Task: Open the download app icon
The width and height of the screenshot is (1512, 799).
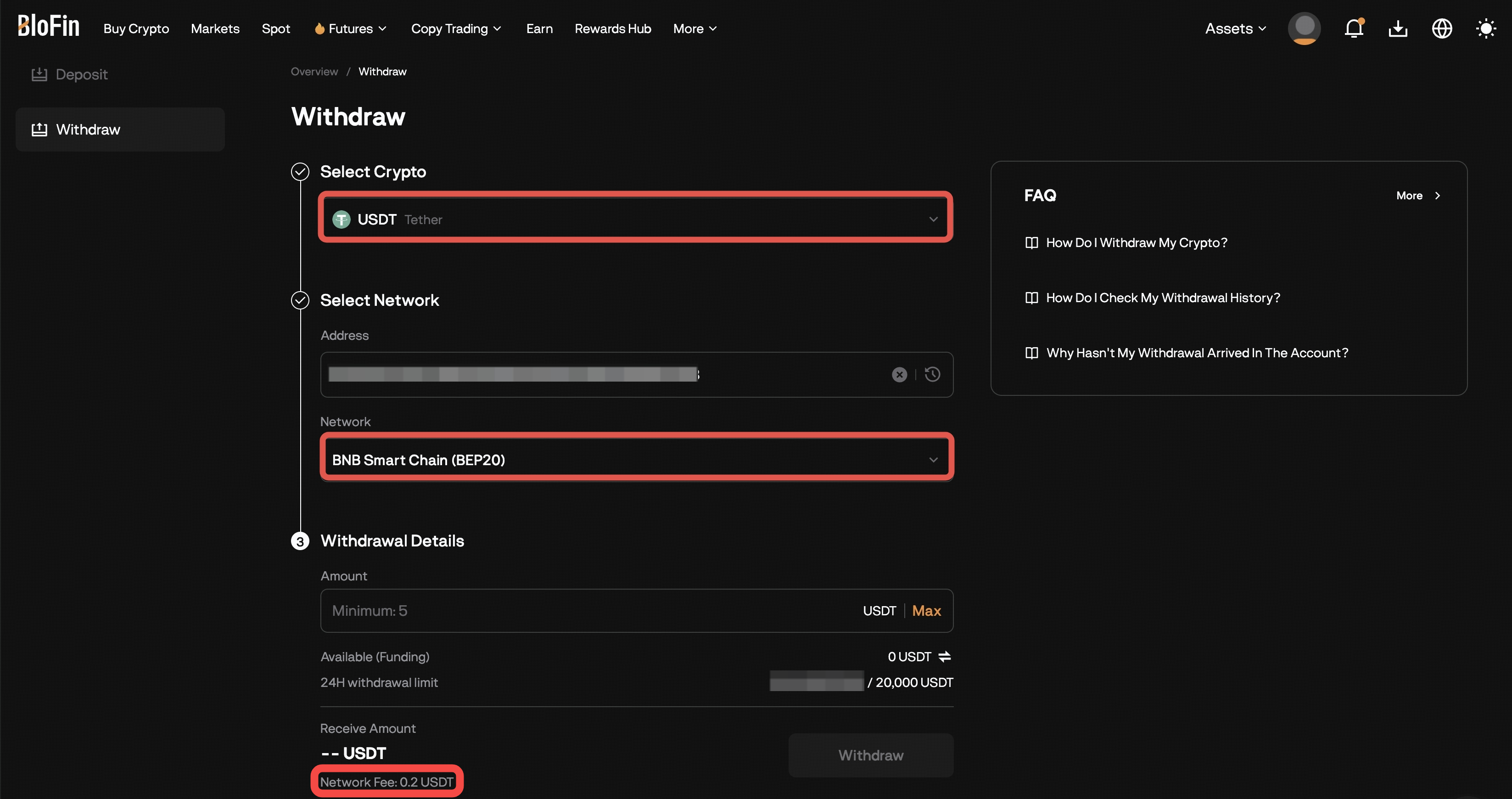Action: click(1398, 28)
